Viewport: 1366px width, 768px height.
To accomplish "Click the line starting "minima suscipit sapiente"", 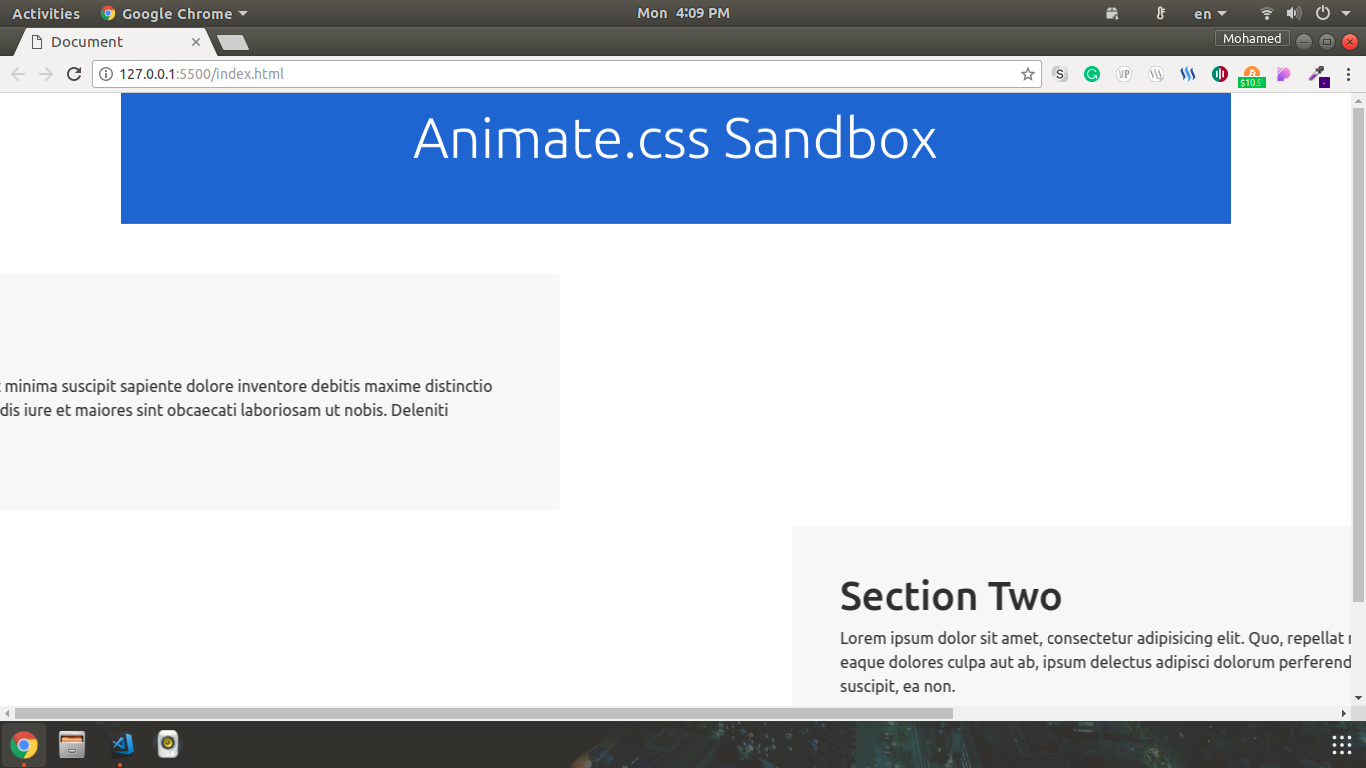I will (x=248, y=386).
